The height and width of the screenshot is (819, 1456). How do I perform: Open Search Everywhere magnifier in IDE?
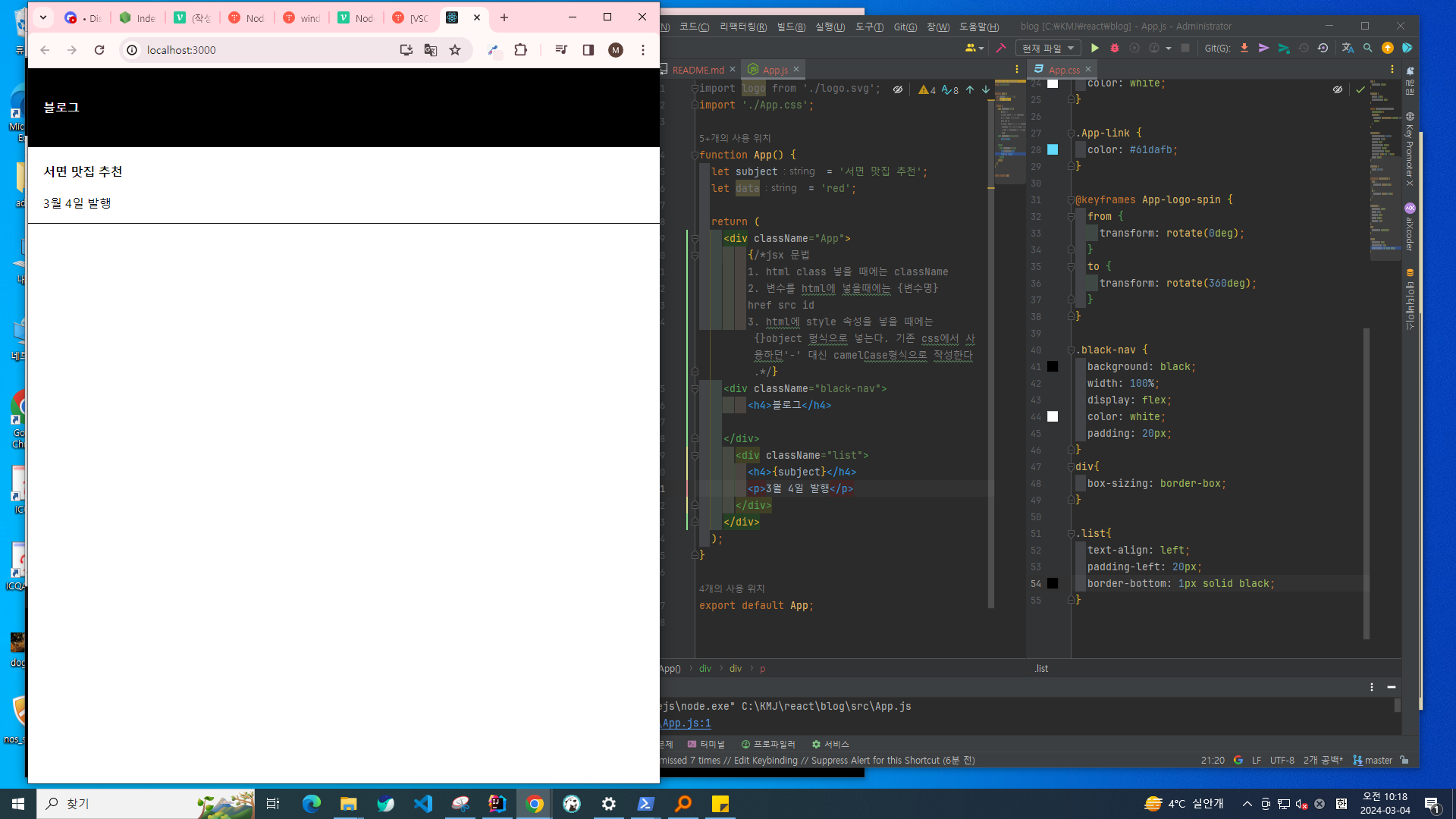coord(1368,48)
